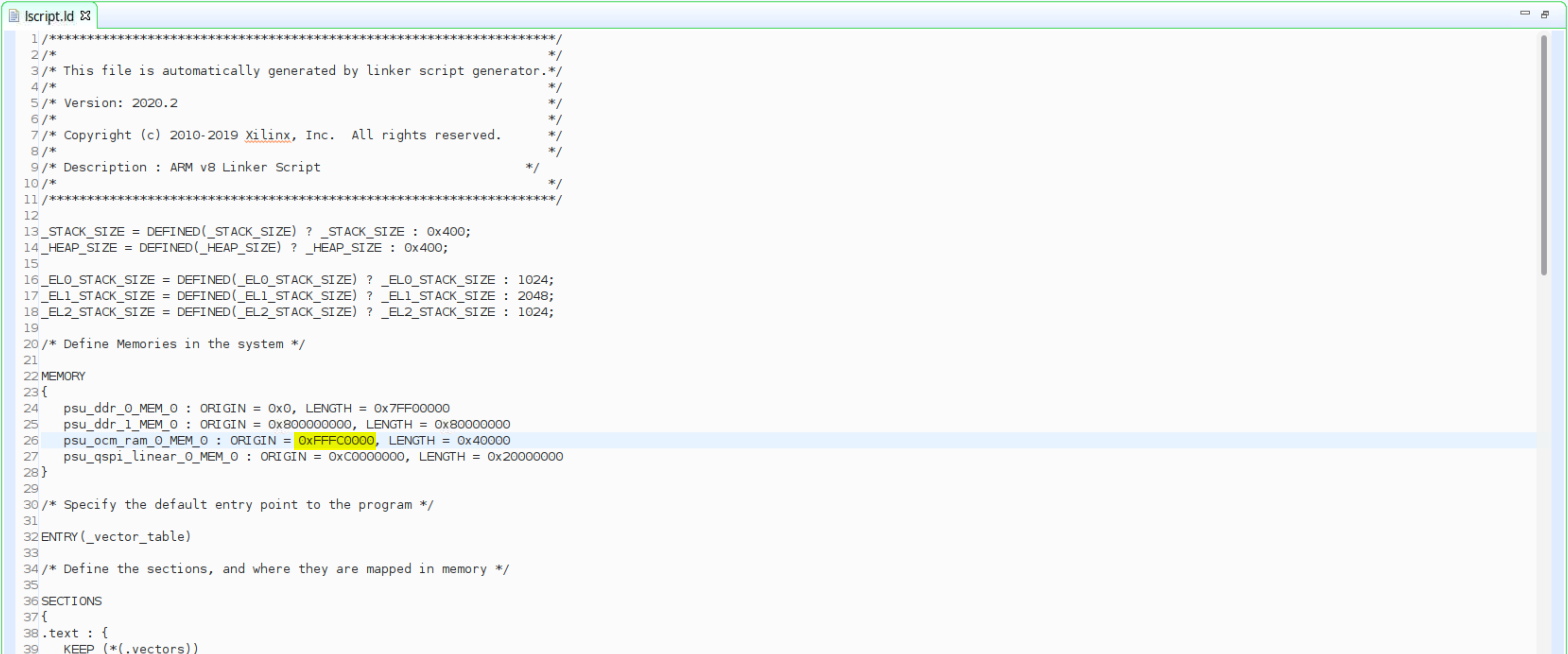Click the _EL0_STACK_SIZE definition line
Screen dimensions: 1568x654
click(297, 279)
